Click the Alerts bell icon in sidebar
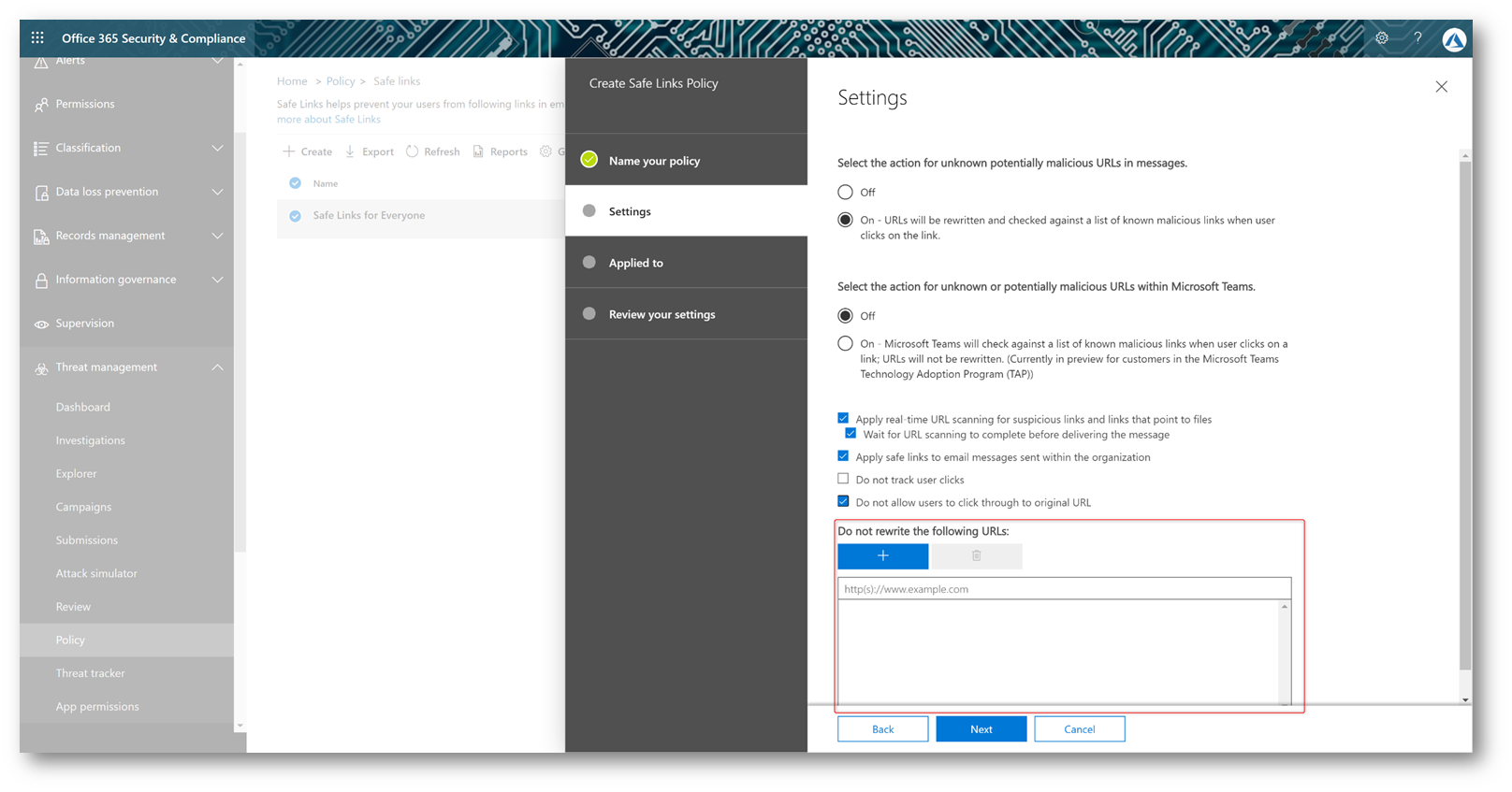Screen dimensions: 1512x792 point(41,63)
